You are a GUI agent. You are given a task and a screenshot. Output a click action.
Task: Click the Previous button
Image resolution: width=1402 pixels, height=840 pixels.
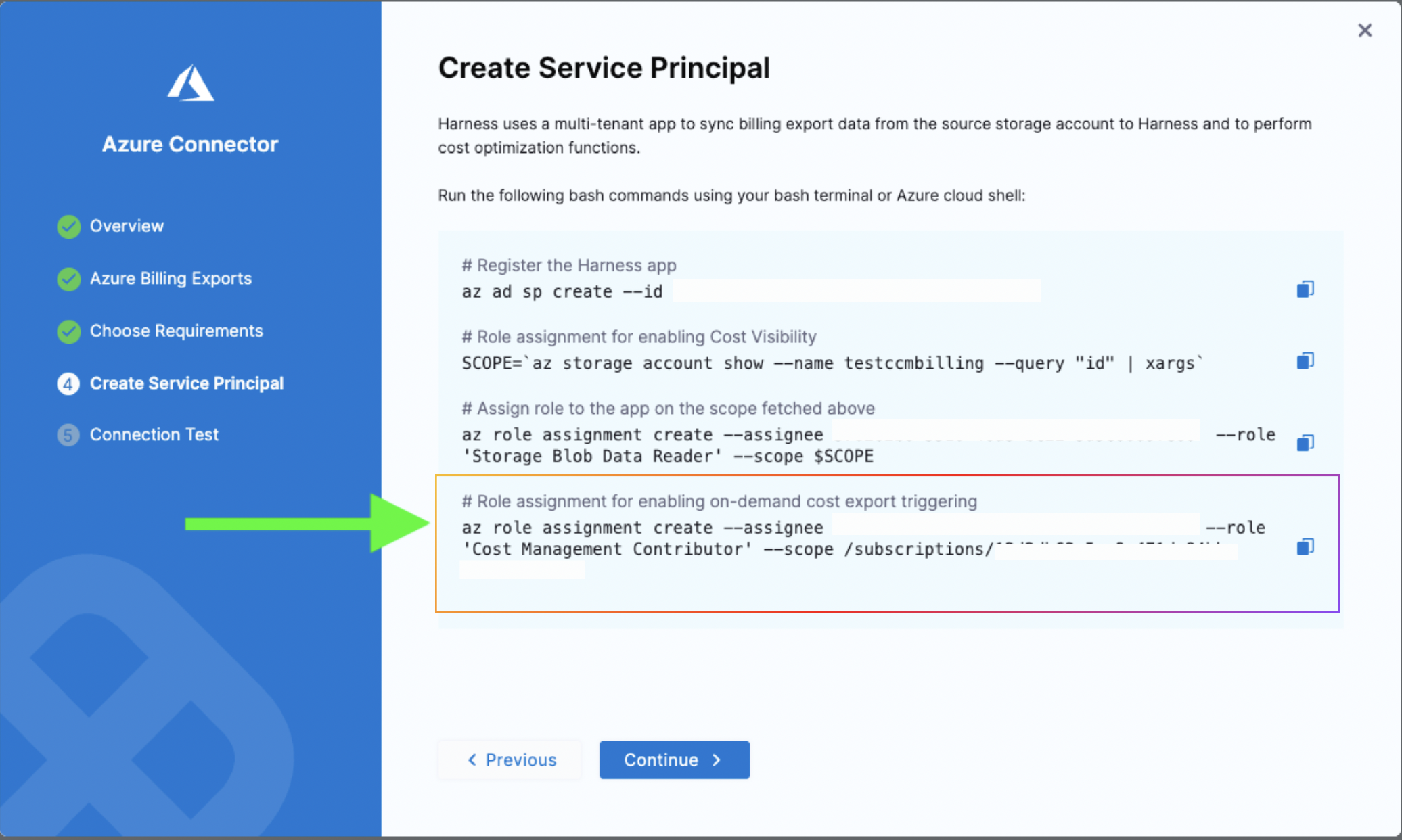point(510,760)
